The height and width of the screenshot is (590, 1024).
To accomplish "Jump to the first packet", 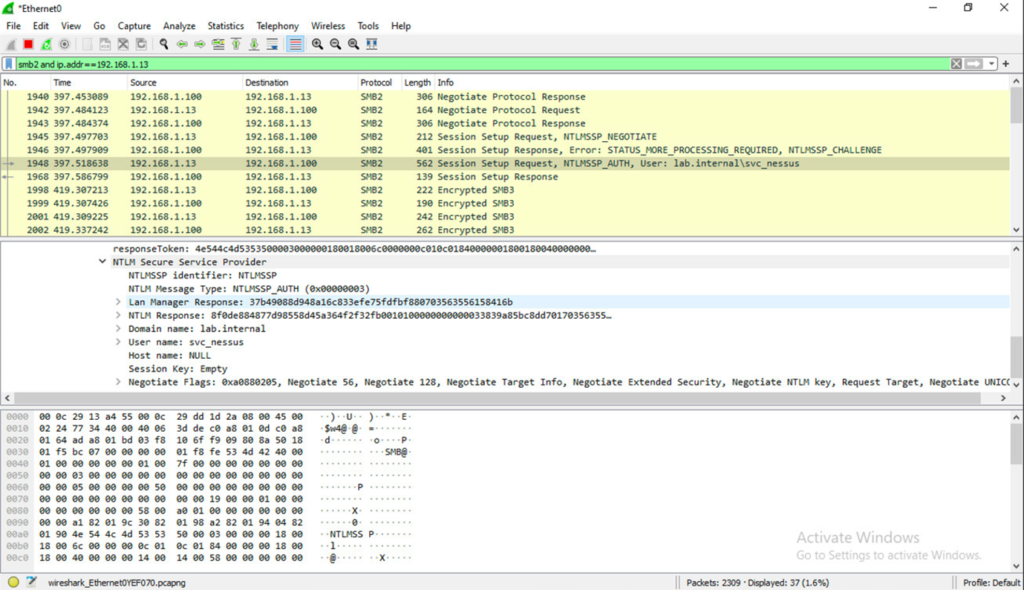I will [236, 44].
